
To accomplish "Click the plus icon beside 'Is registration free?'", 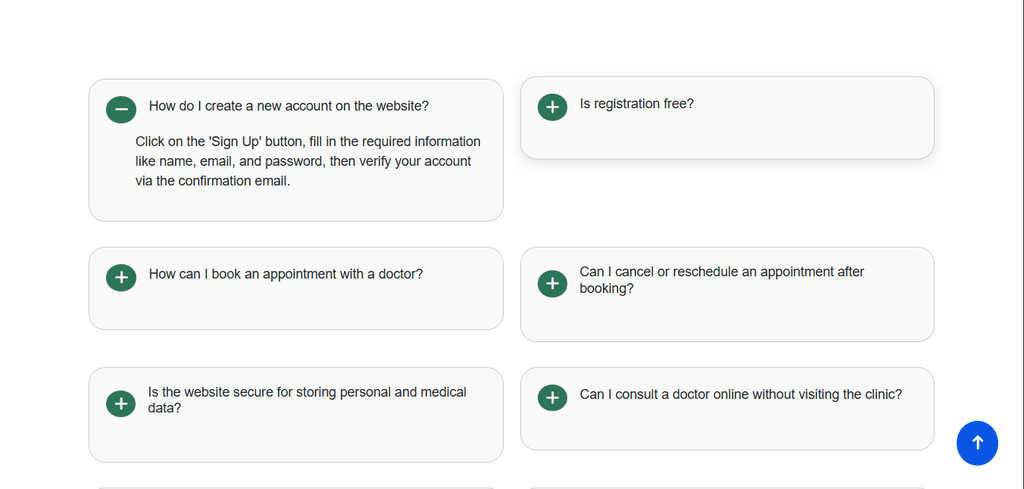I will tap(552, 106).
